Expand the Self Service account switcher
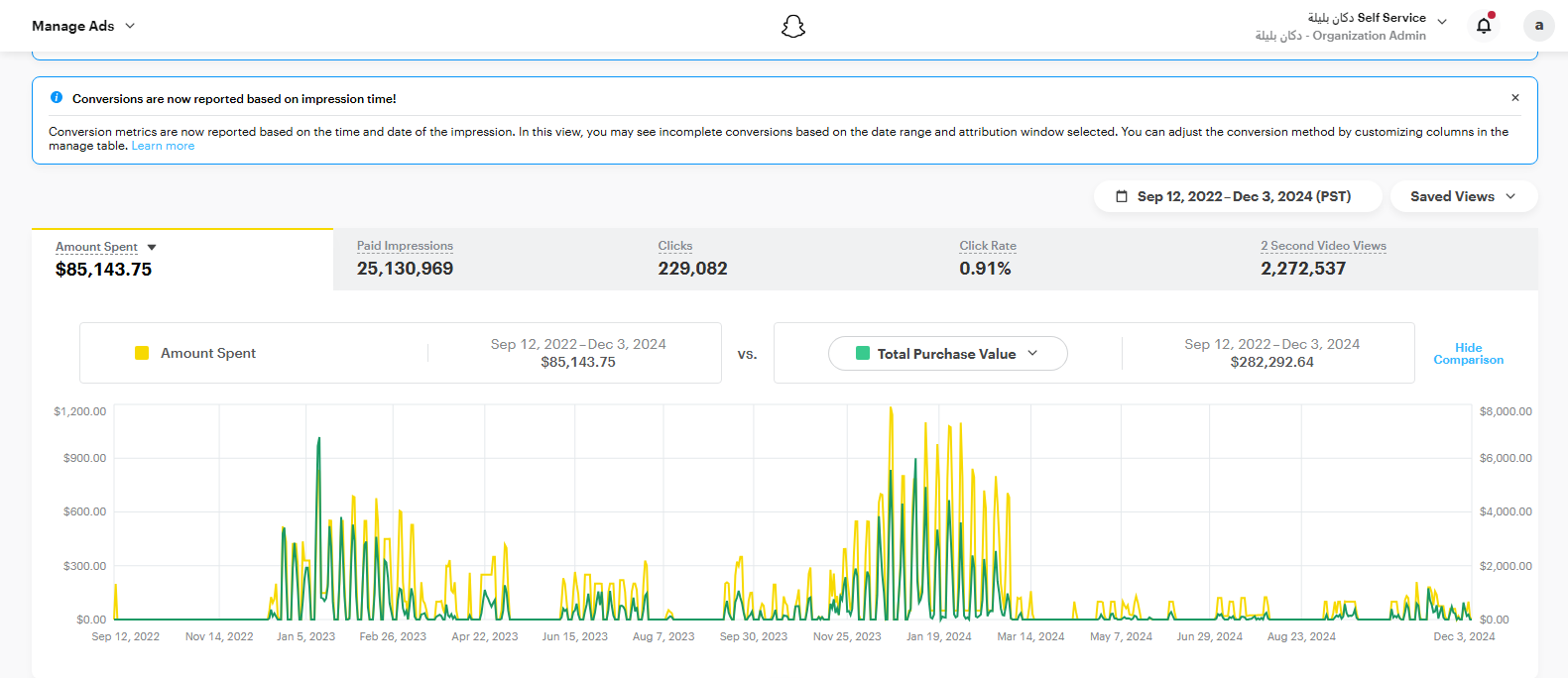 [x=1441, y=22]
